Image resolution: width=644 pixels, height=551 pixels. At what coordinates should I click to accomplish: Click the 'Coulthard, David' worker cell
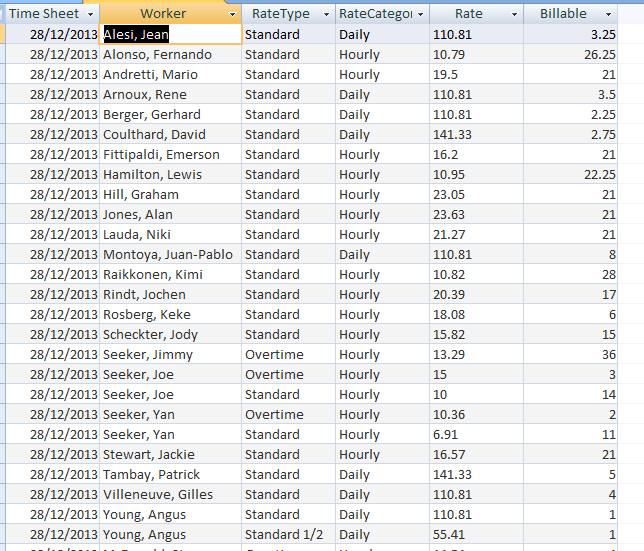[170, 134]
